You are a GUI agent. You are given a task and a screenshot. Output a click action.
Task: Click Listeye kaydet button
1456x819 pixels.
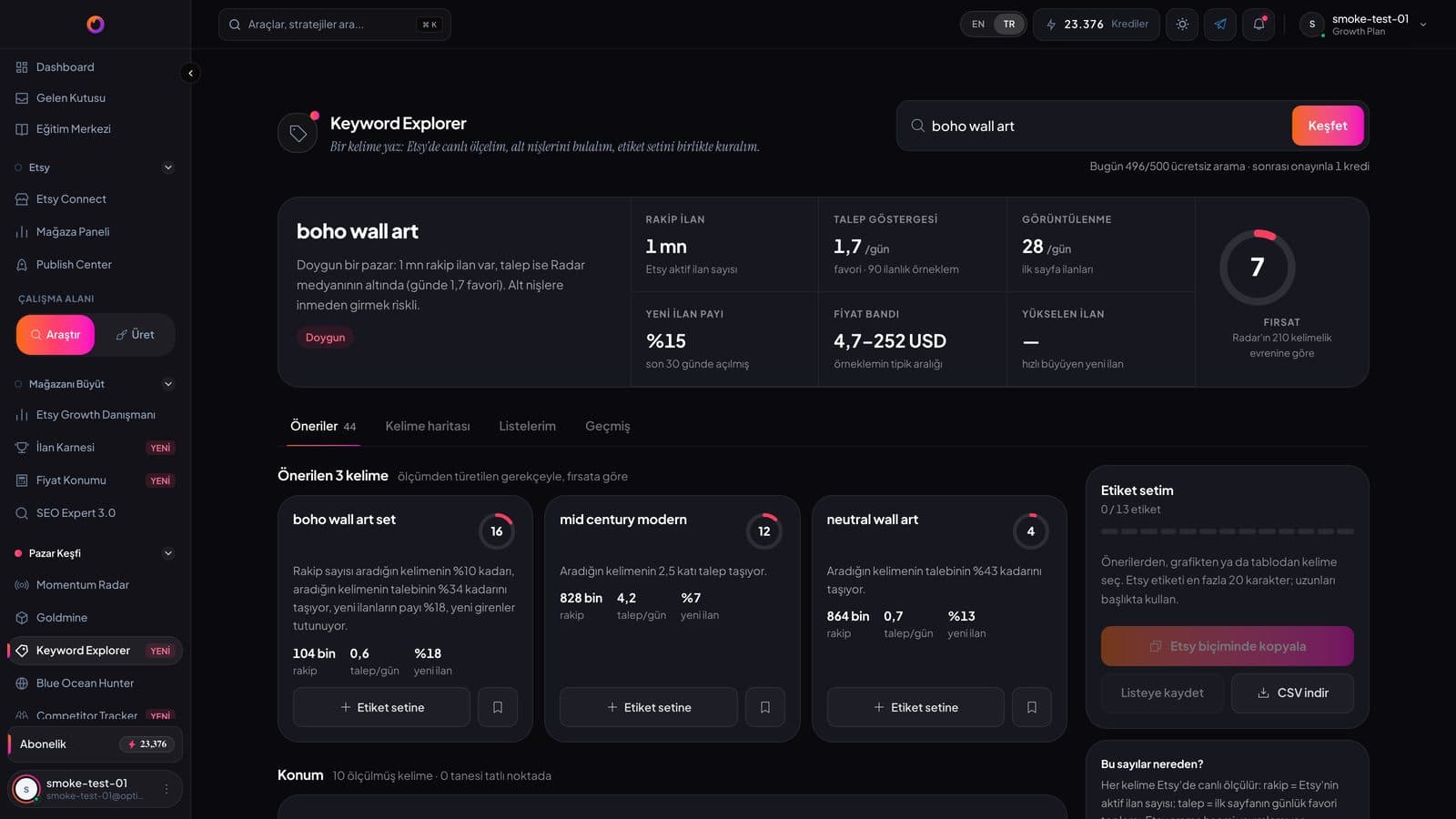point(1162,693)
